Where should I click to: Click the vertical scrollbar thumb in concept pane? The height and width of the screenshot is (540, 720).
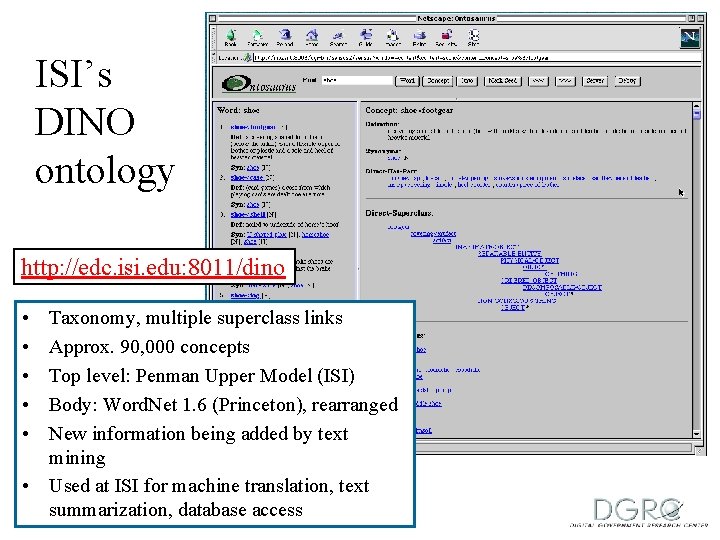[x=697, y=114]
